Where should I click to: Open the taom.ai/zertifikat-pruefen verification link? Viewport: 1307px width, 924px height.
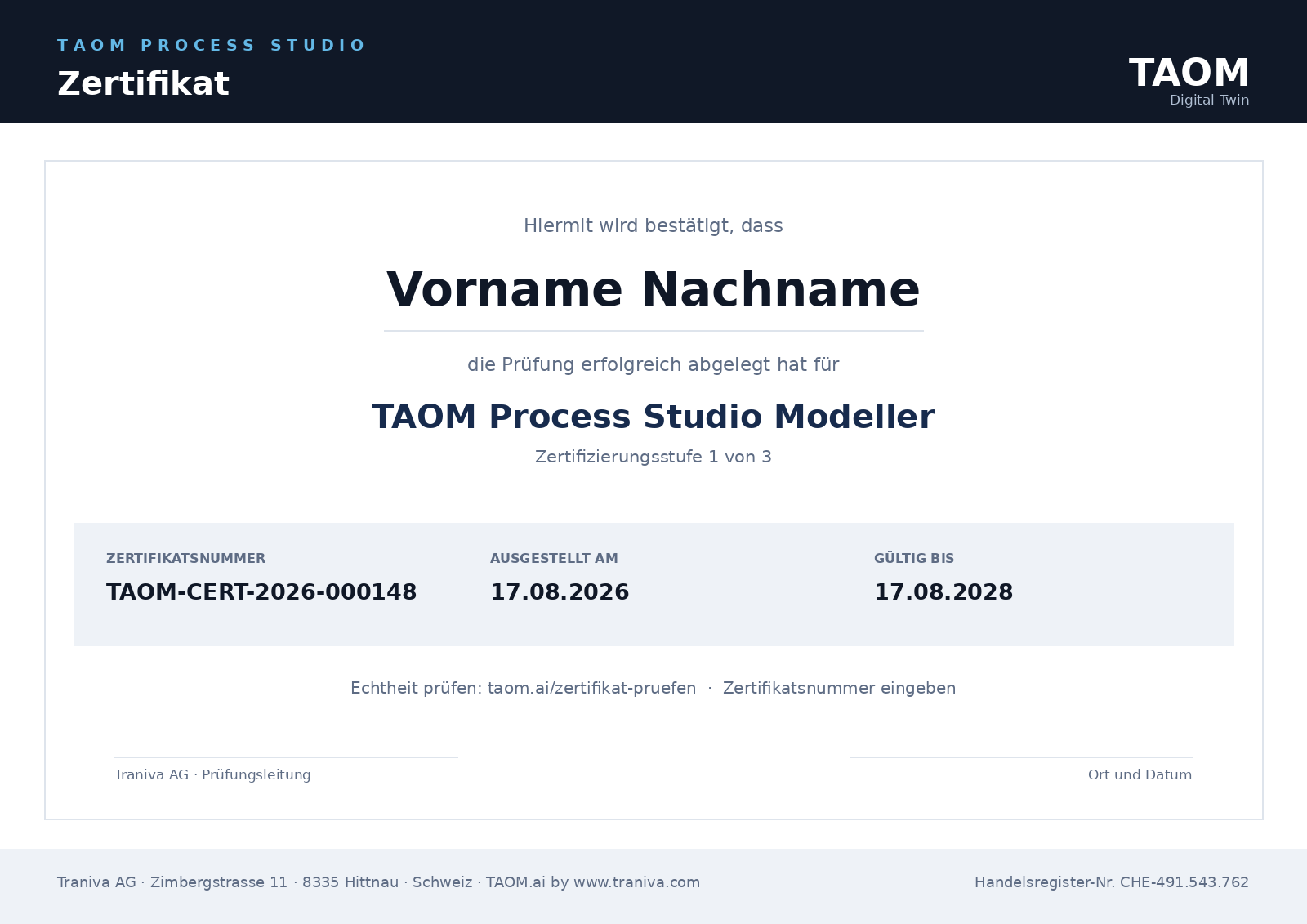tap(592, 689)
